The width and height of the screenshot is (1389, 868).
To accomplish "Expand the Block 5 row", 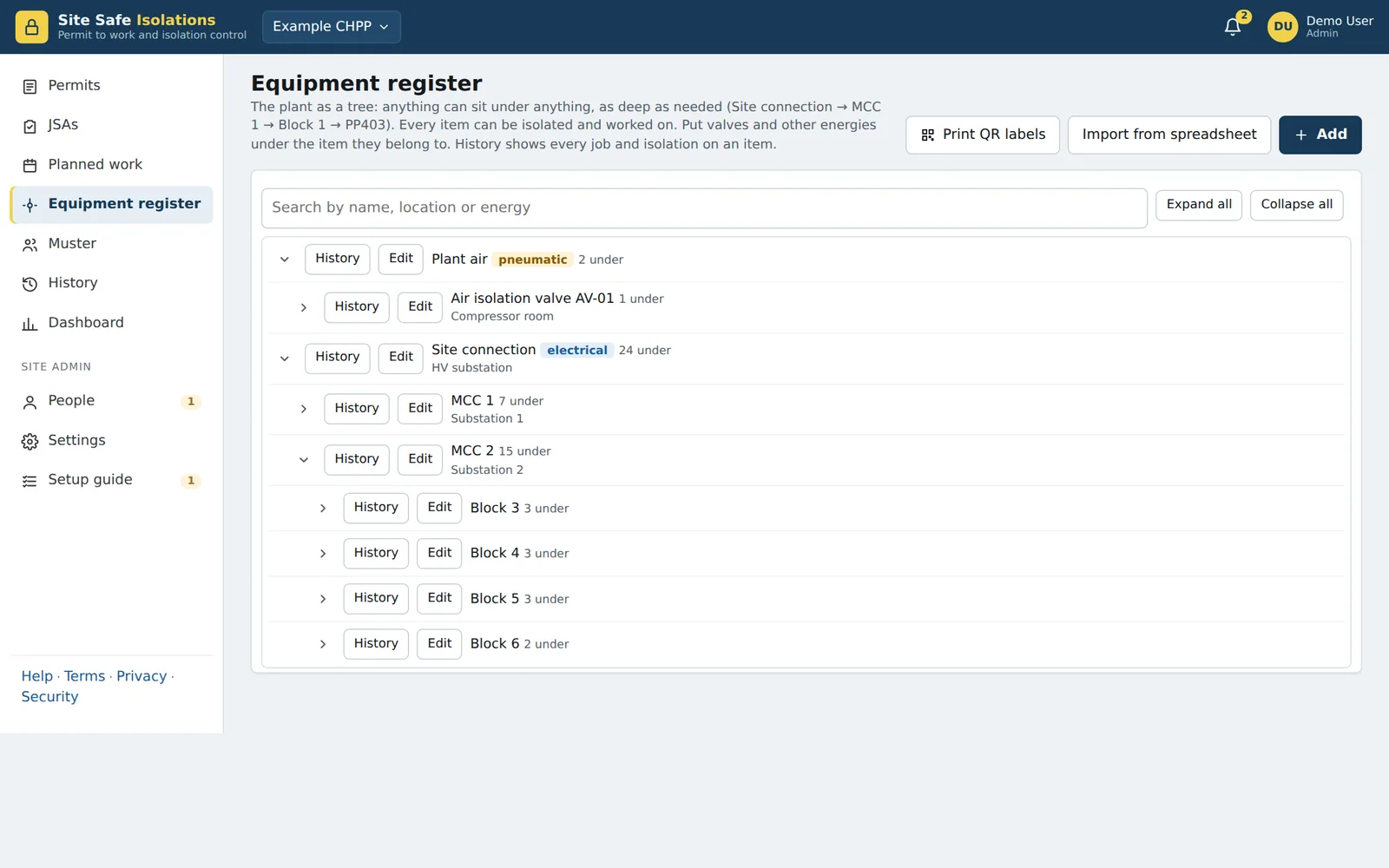I will coord(323,599).
